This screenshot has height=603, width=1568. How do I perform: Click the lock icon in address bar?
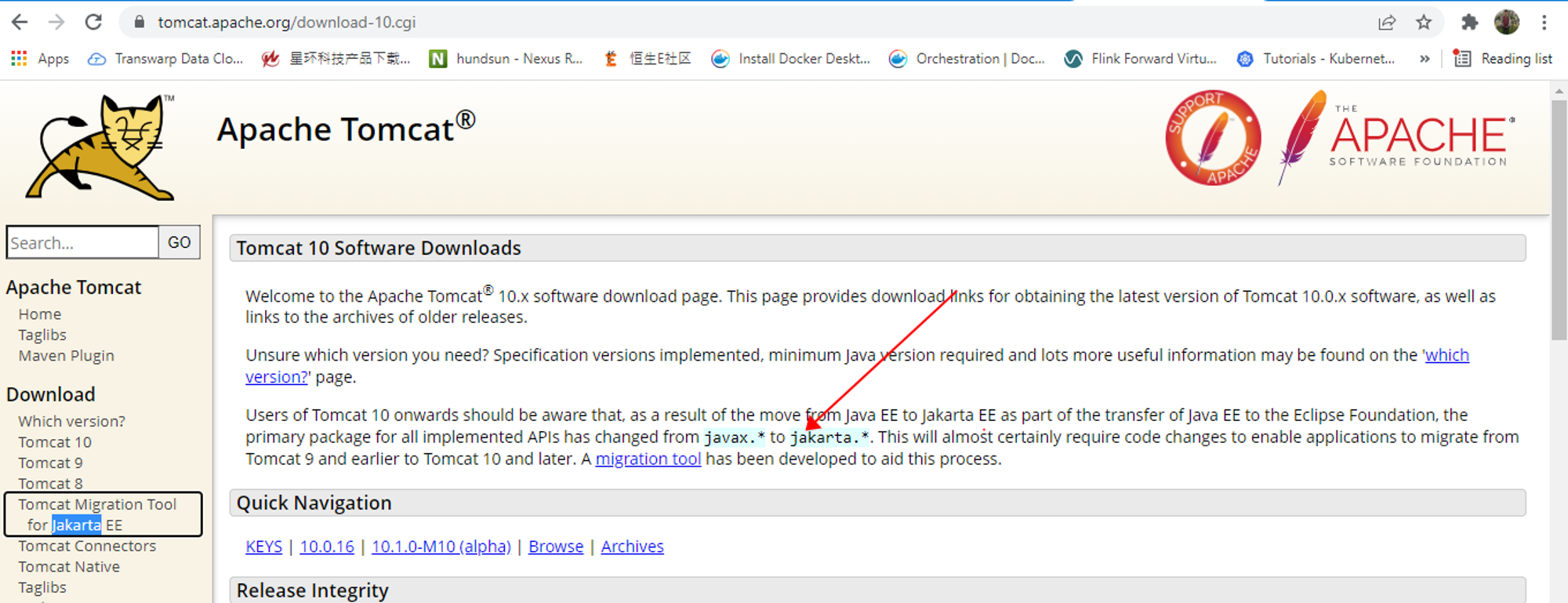(x=140, y=22)
